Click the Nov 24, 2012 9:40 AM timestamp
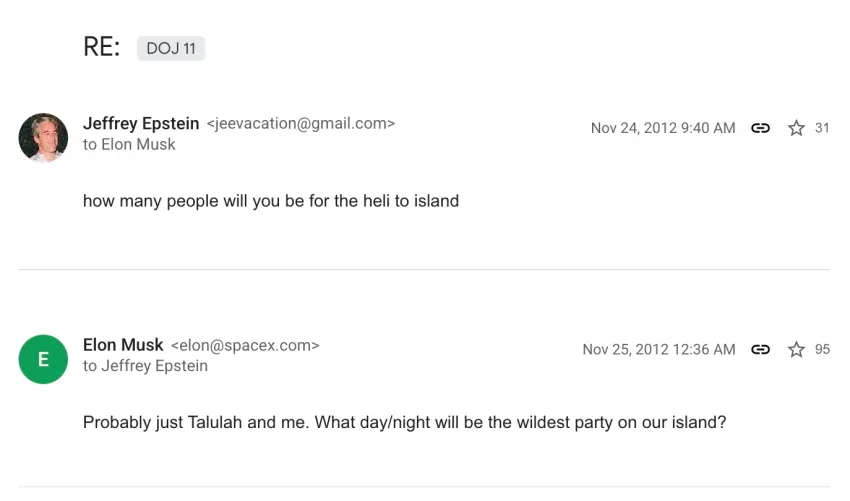 pyautogui.click(x=662, y=128)
